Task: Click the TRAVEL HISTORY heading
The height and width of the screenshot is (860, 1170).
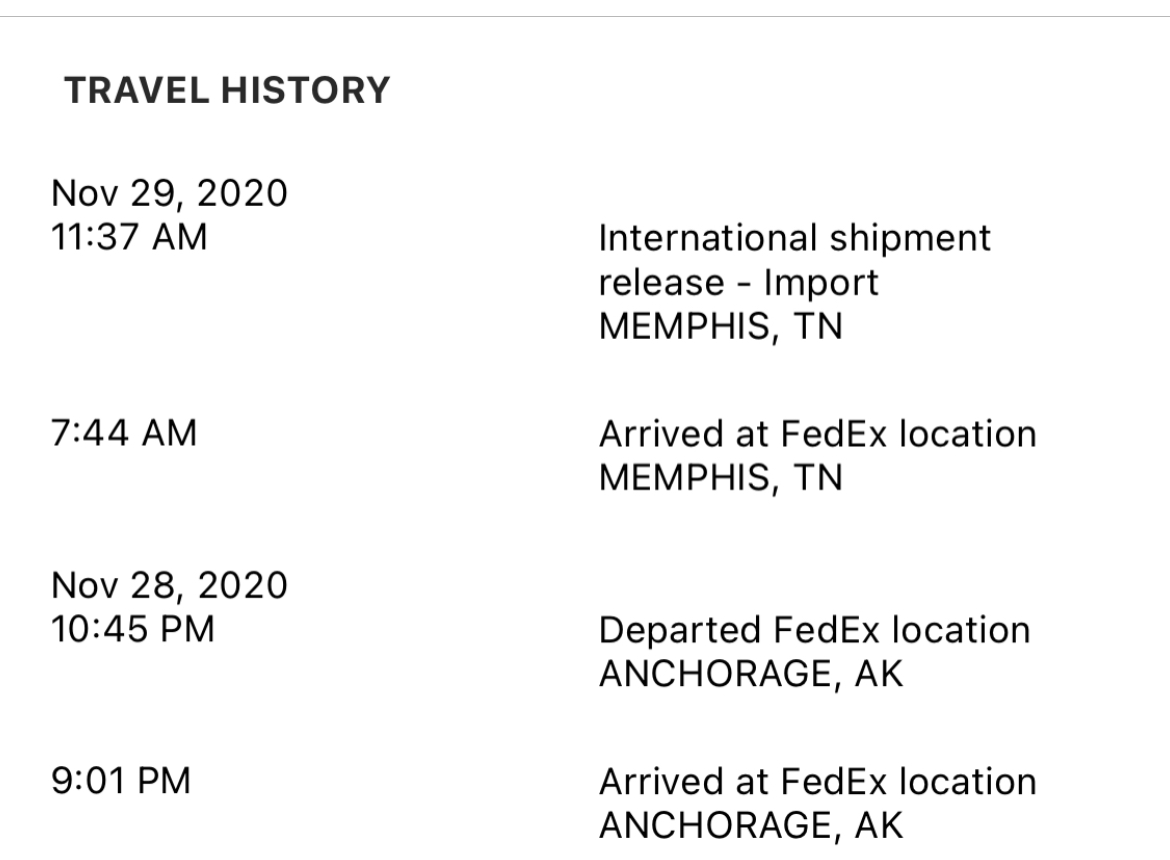Action: [x=226, y=92]
